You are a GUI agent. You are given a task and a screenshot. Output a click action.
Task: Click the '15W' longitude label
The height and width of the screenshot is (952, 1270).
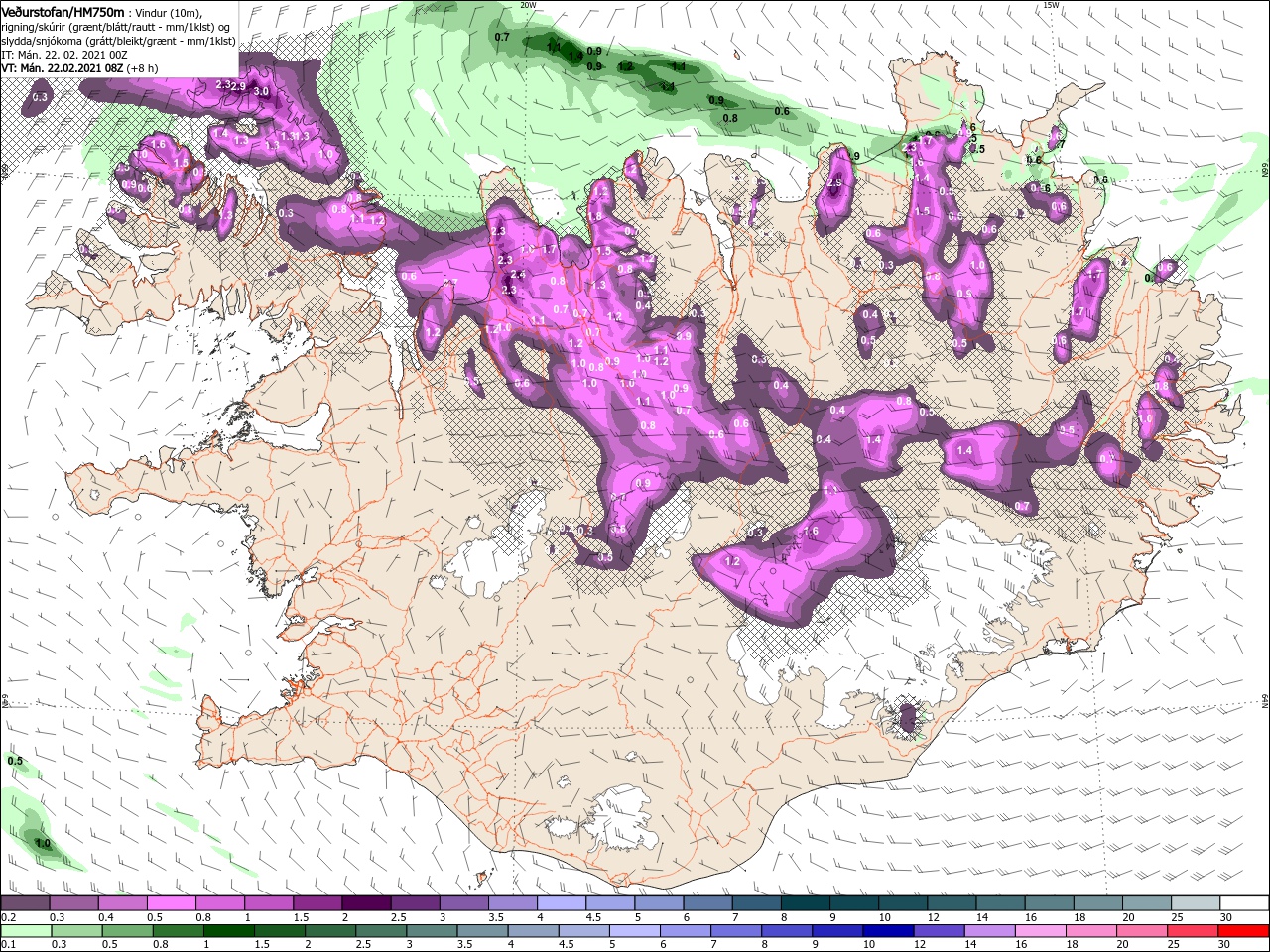(1051, 5)
